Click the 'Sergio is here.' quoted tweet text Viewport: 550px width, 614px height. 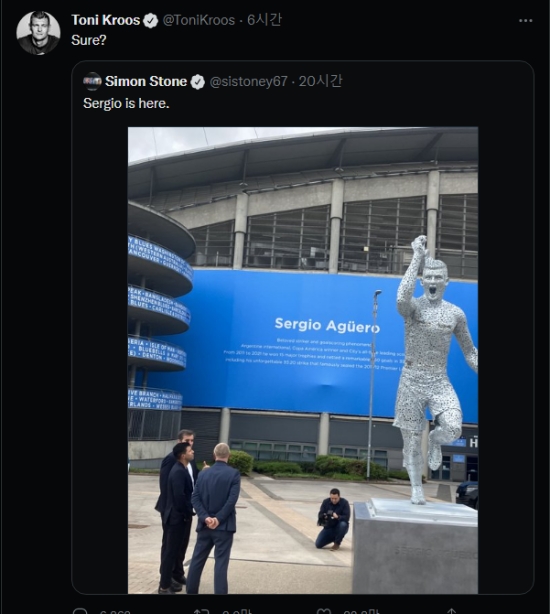coord(126,103)
